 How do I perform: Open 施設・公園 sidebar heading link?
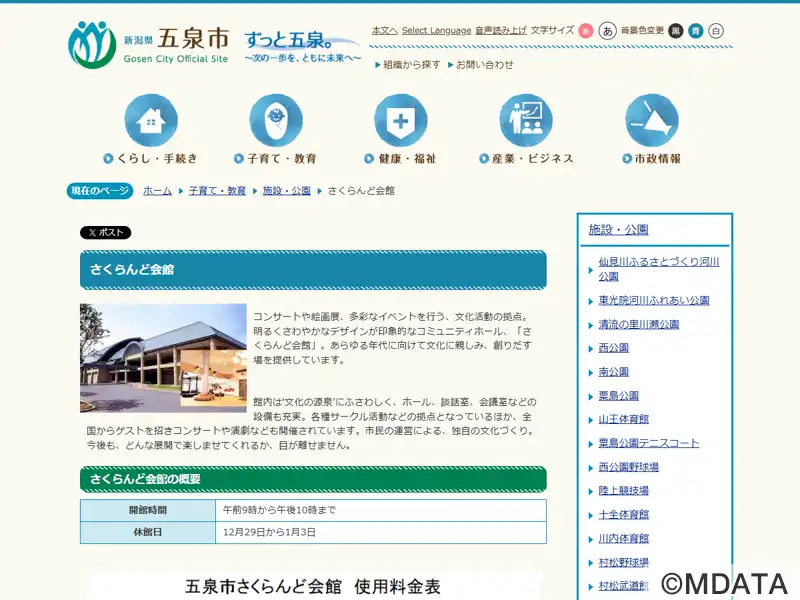(618, 230)
